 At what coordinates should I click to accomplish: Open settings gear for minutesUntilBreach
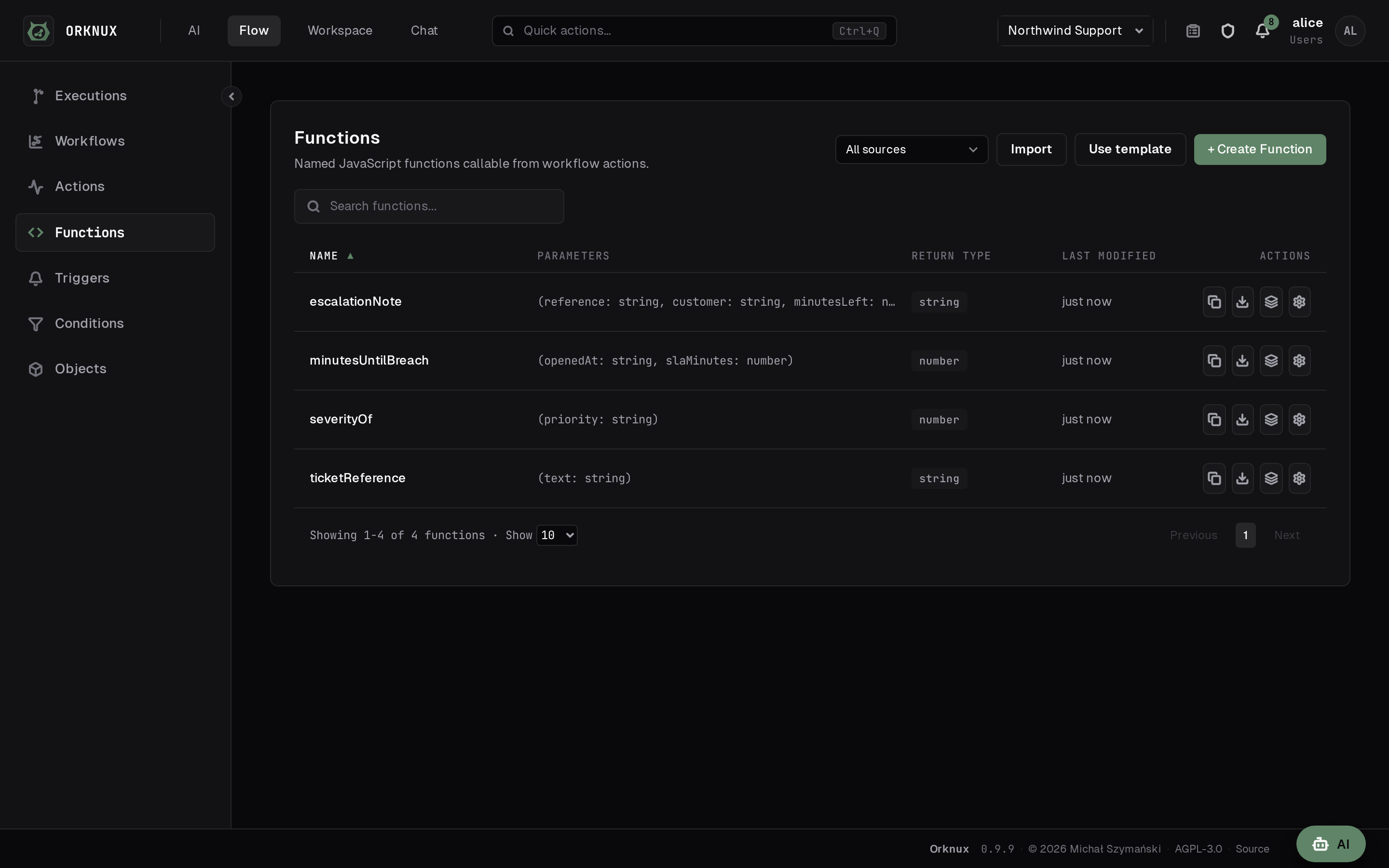pyautogui.click(x=1299, y=361)
